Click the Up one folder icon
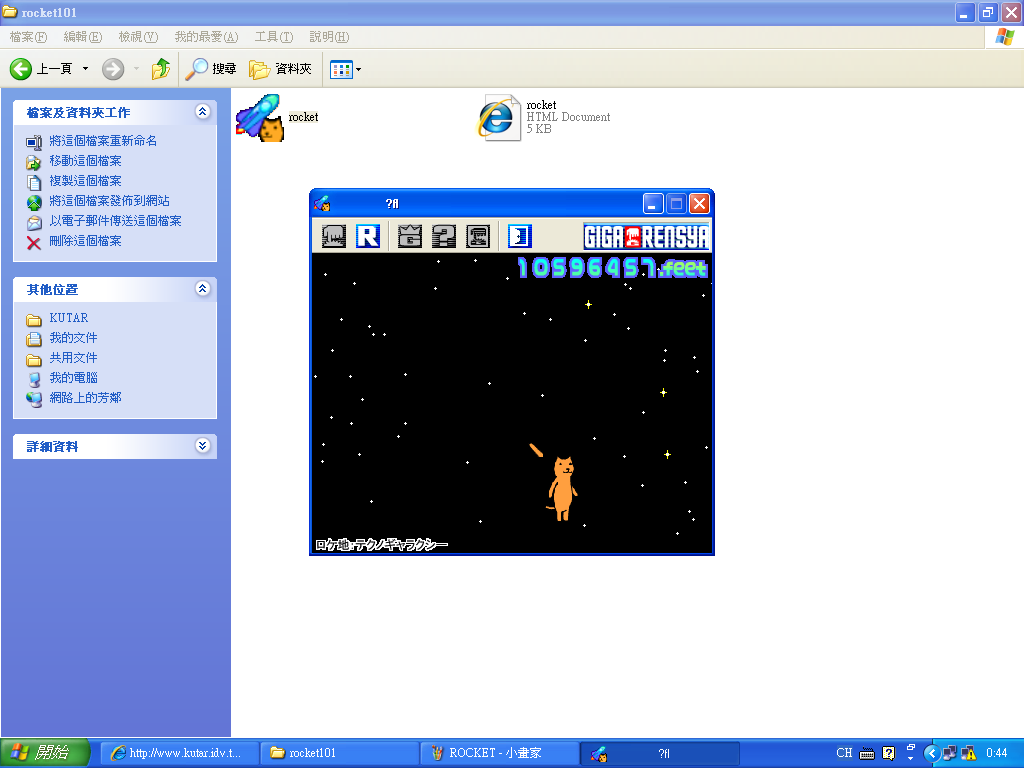This screenshot has width=1024, height=768. click(161, 69)
